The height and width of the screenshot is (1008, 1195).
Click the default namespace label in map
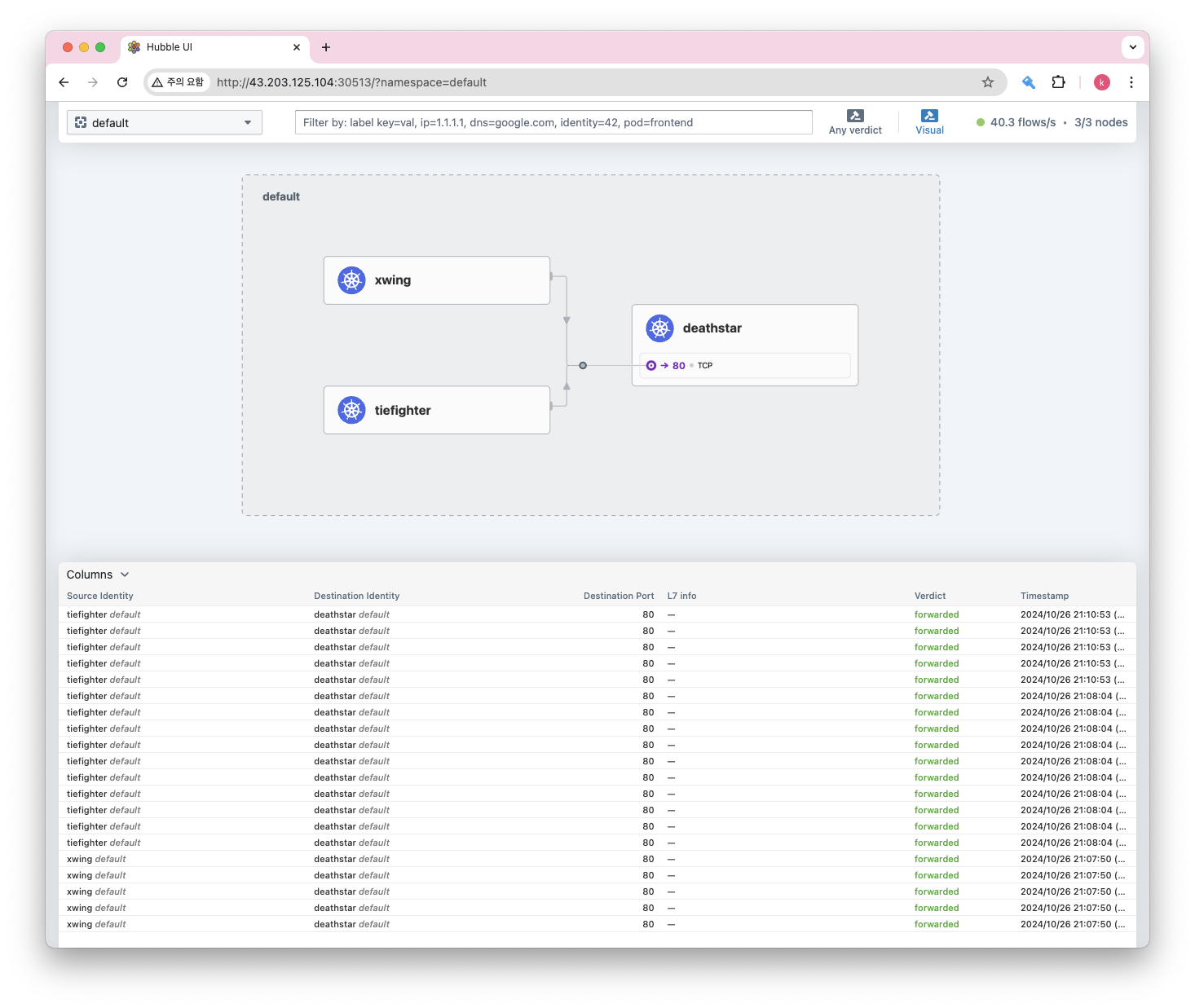(281, 196)
